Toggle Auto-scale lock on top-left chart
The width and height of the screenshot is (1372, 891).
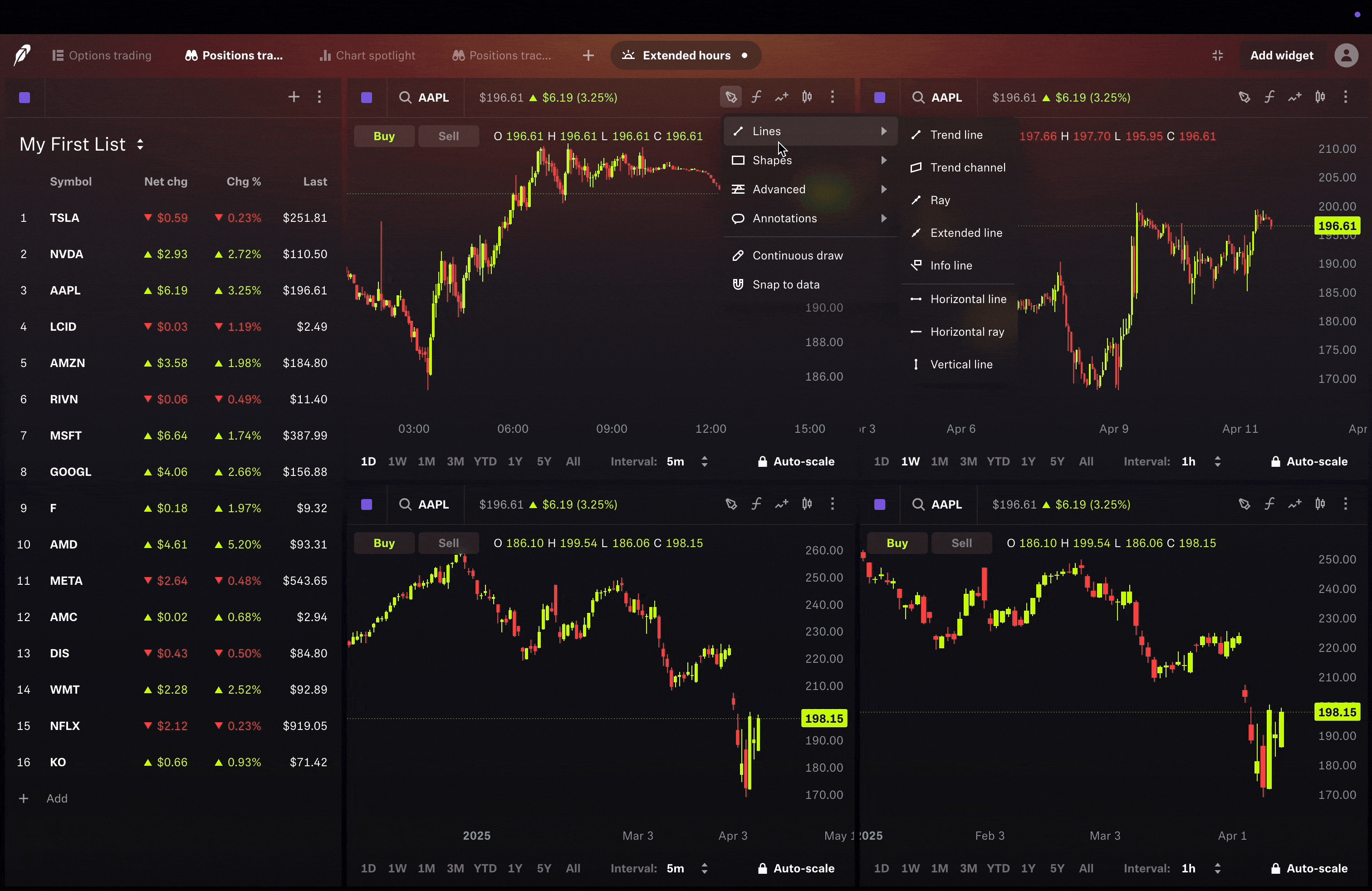pos(796,462)
